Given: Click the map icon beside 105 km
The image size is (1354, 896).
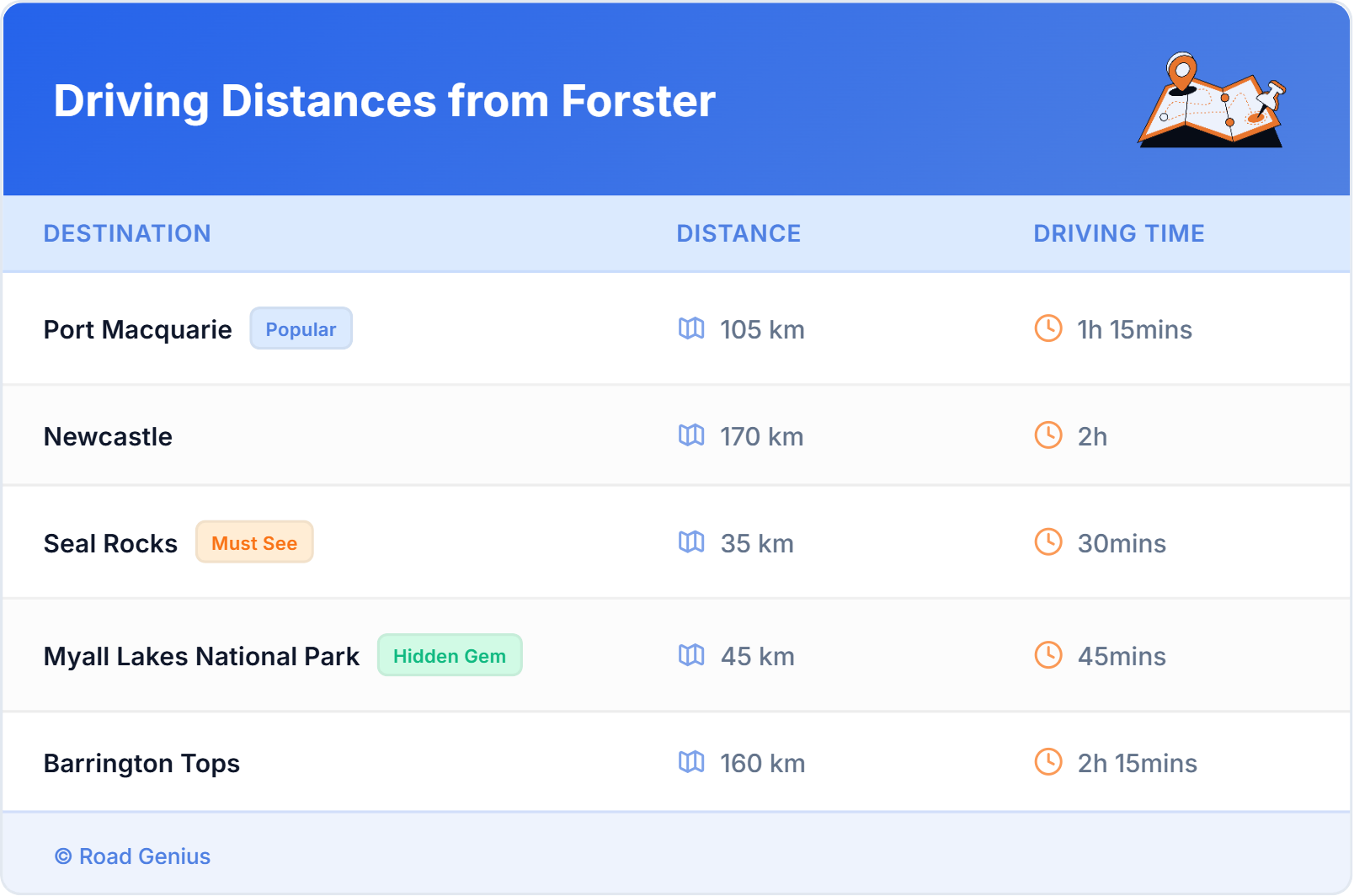Looking at the screenshot, I should coord(691,328).
